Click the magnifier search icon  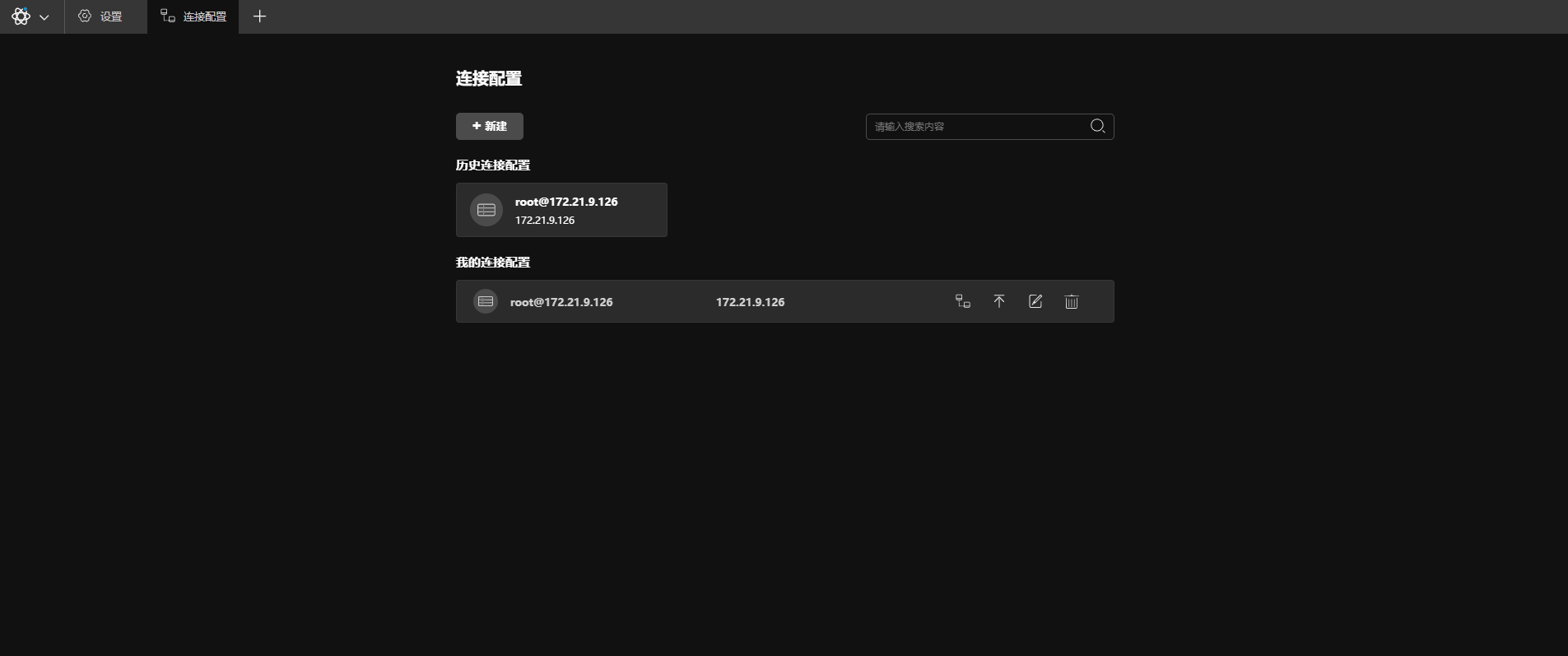coord(1097,126)
